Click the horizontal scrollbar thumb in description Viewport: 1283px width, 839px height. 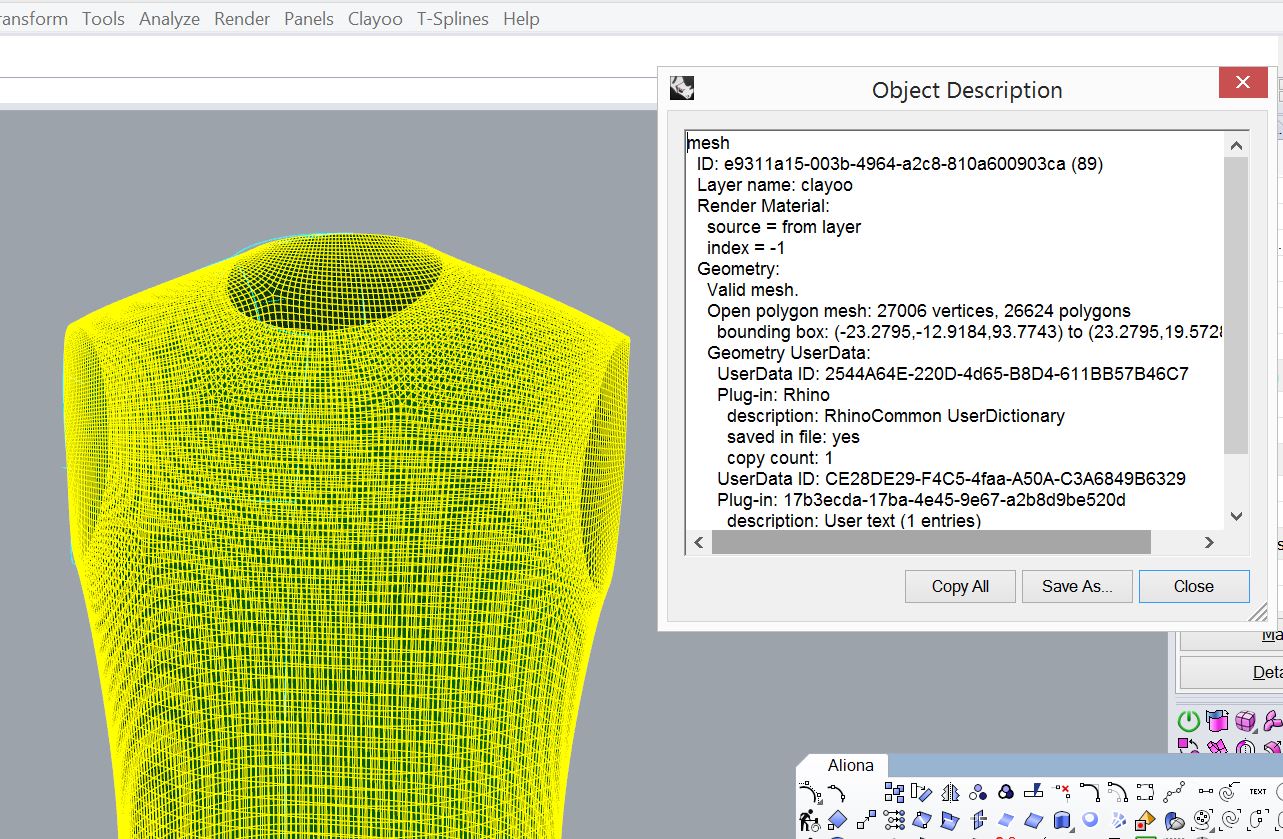(x=930, y=543)
